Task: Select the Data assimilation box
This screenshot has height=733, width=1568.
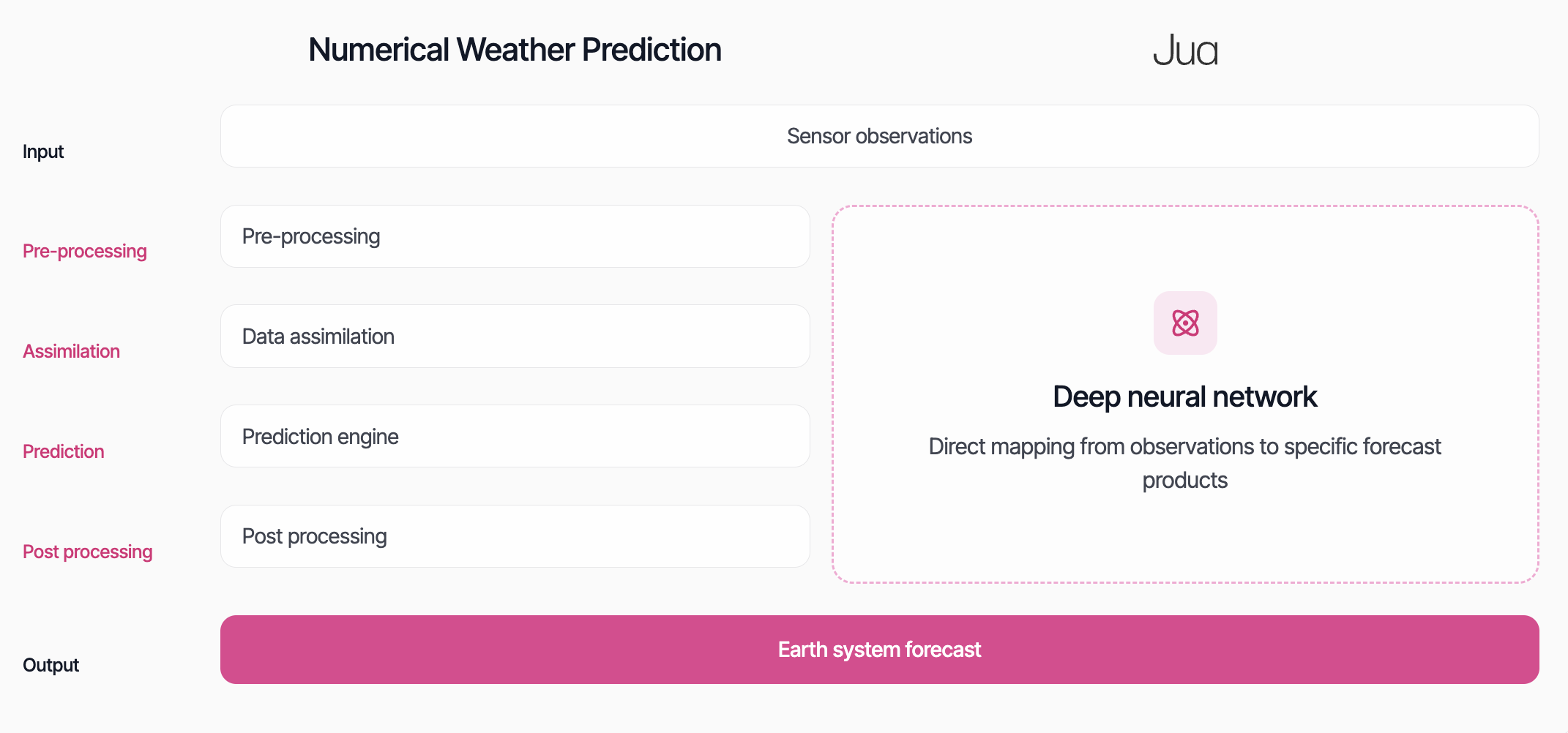Action: point(515,337)
